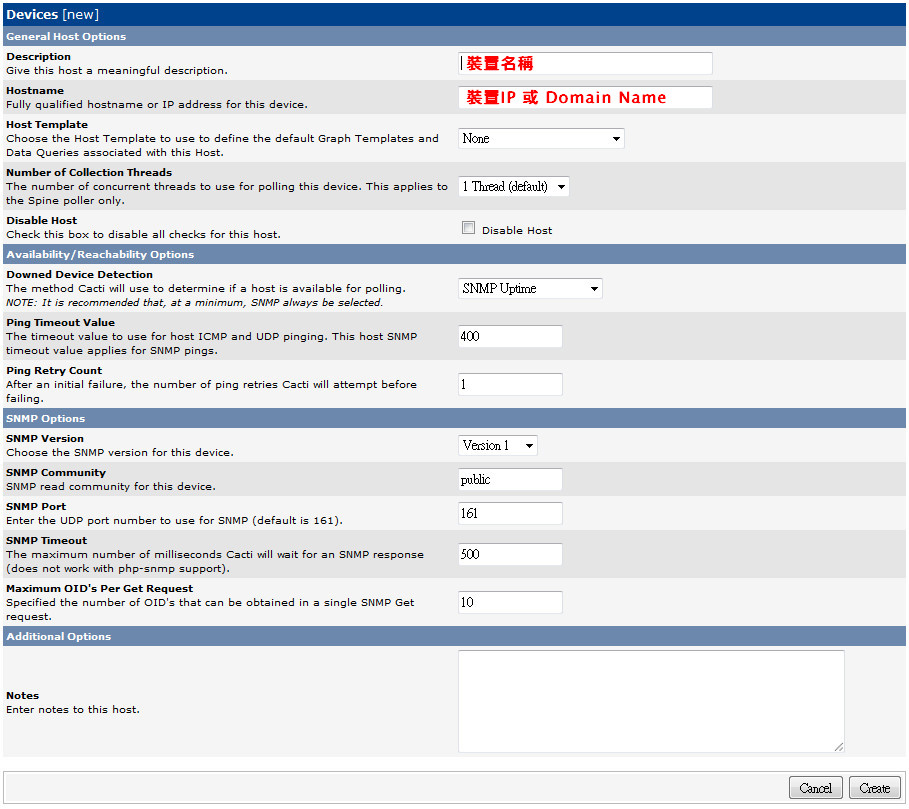Click the 'Host Template' bold label
Screen dimensions: 909x809
(47, 125)
